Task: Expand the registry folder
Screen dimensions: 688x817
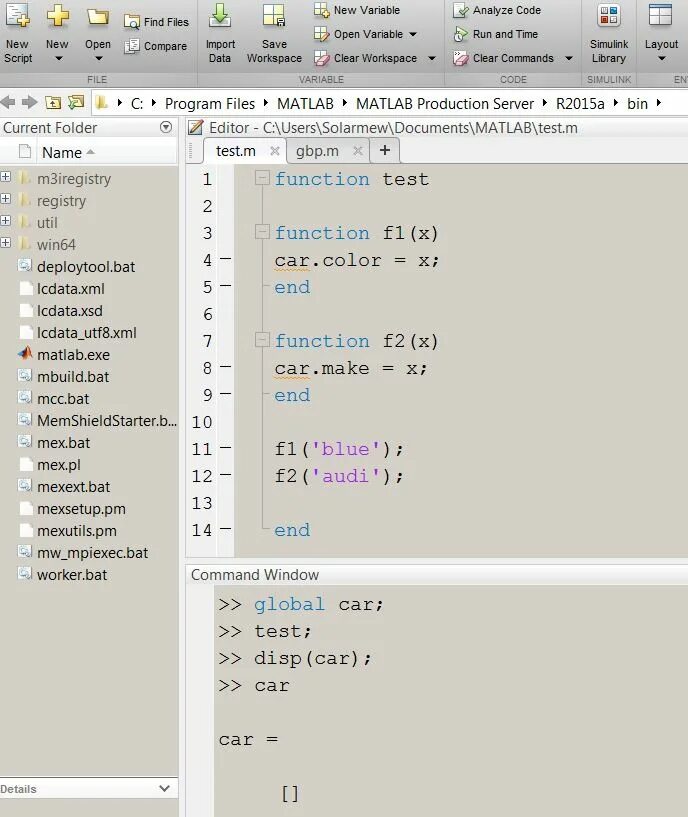Action: [6, 199]
